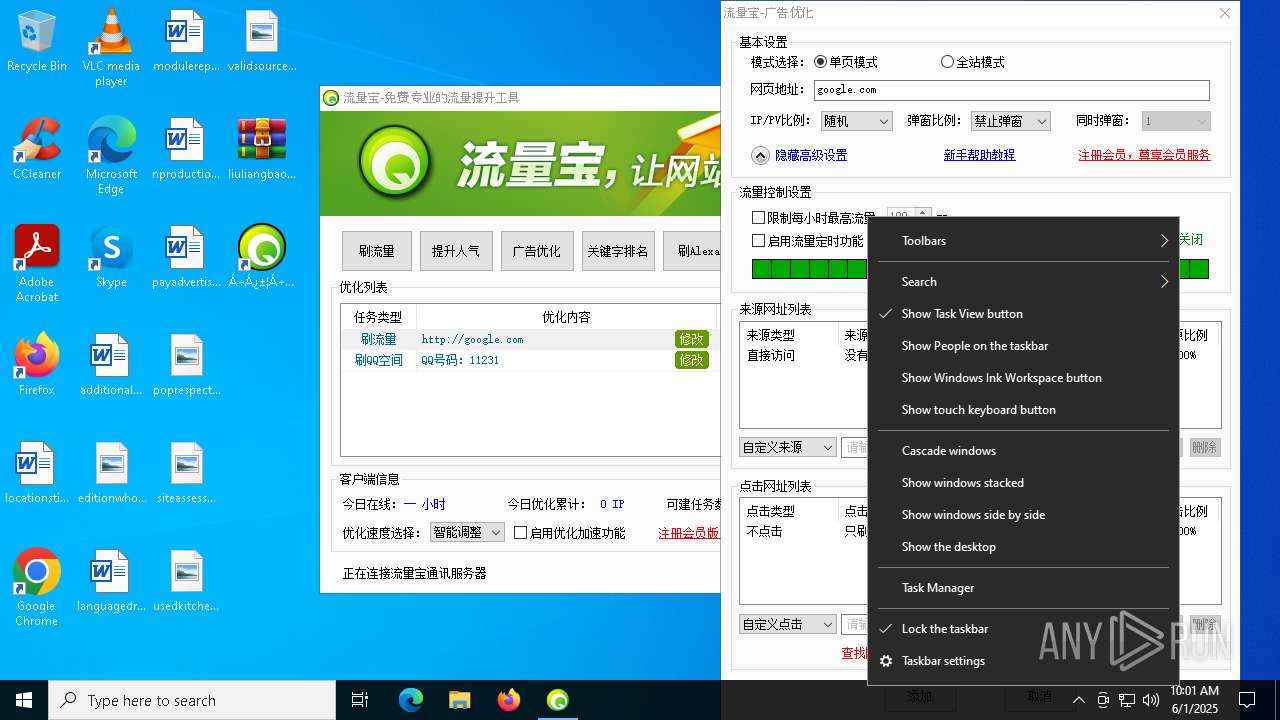Open the usedkitche image file

point(186,580)
